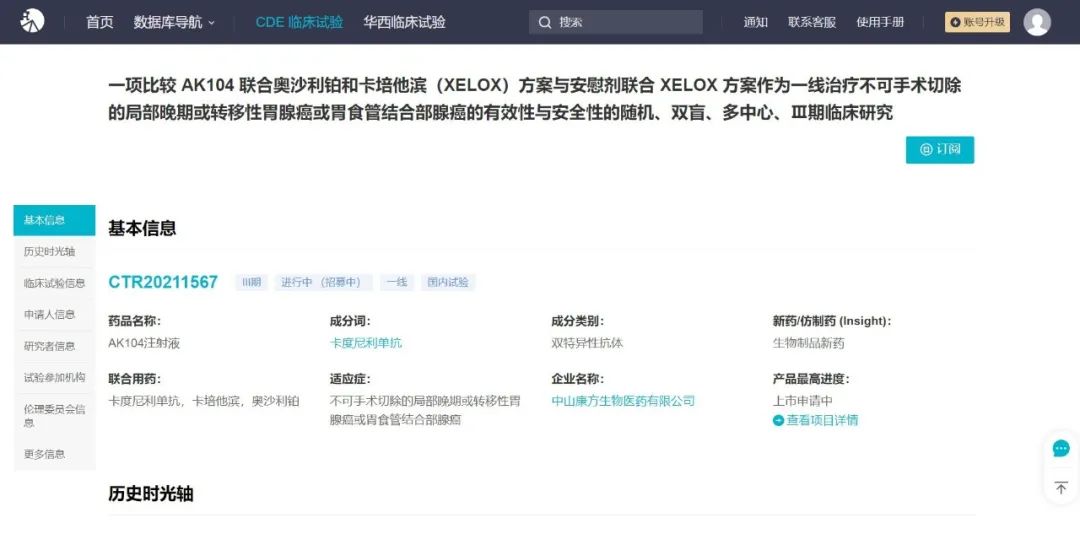Click the 卡度尼利单抗 ingredient link
Image resolution: width=1080 pixels, height=534 pixels.
coord(366,343)
